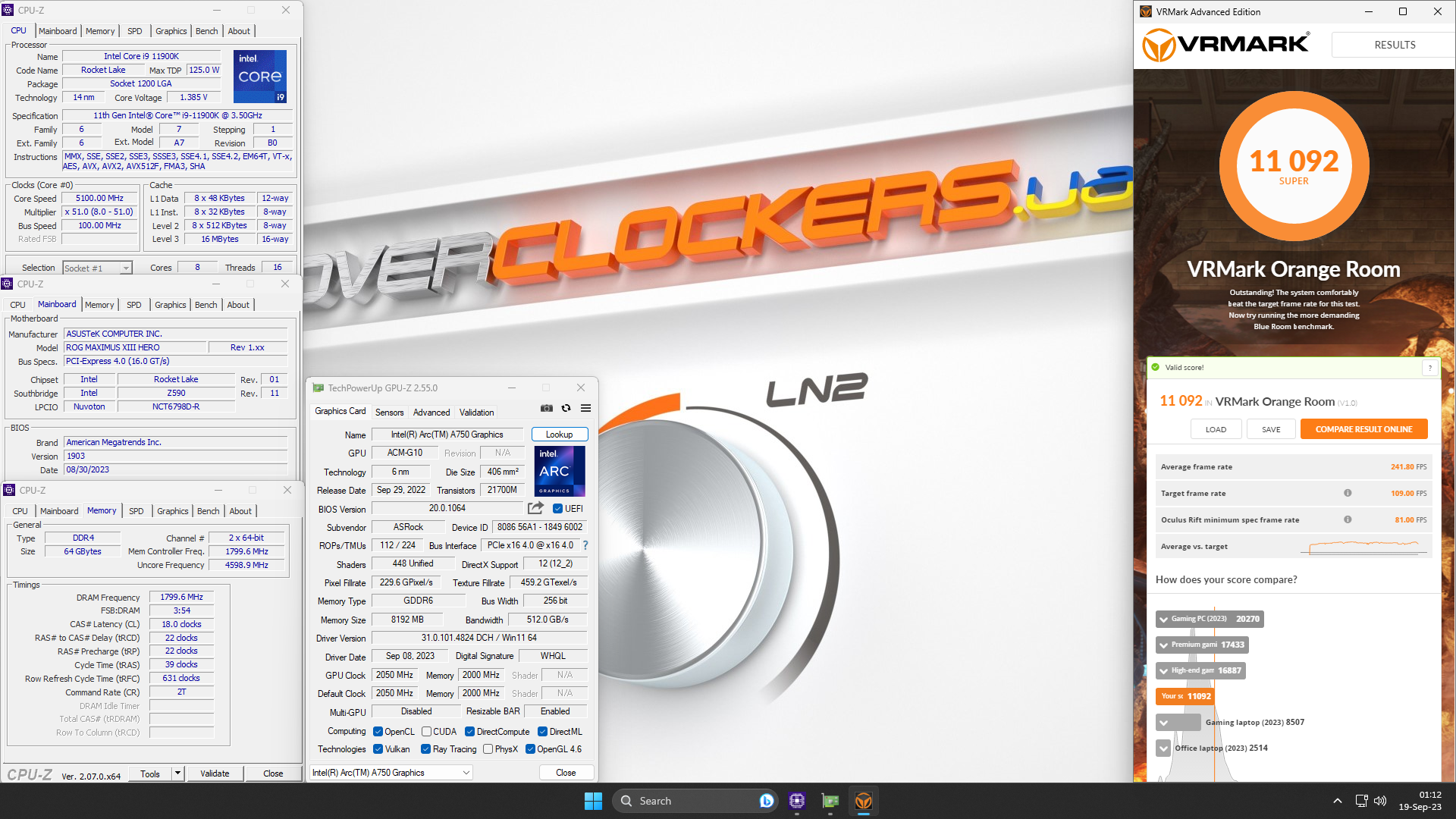
Task: Toggle the Vulkan checkbox
Action: (378, 749)
